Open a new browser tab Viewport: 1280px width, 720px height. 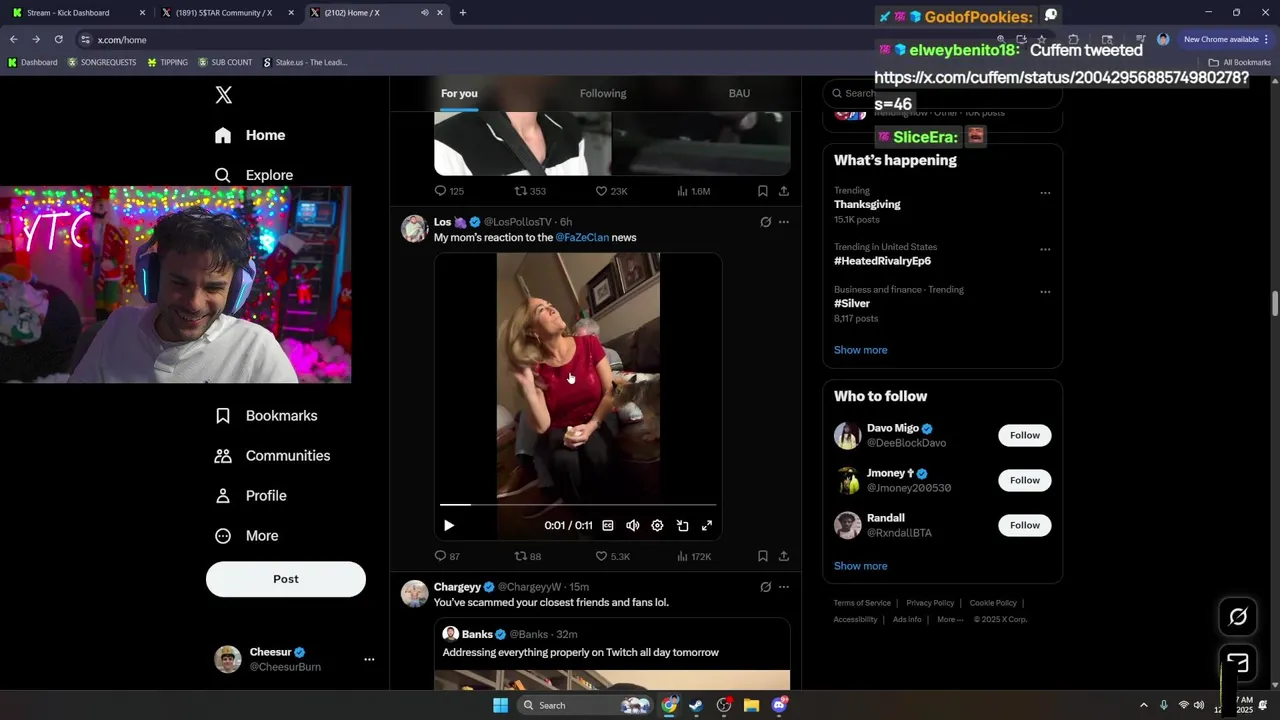[462, 13]
